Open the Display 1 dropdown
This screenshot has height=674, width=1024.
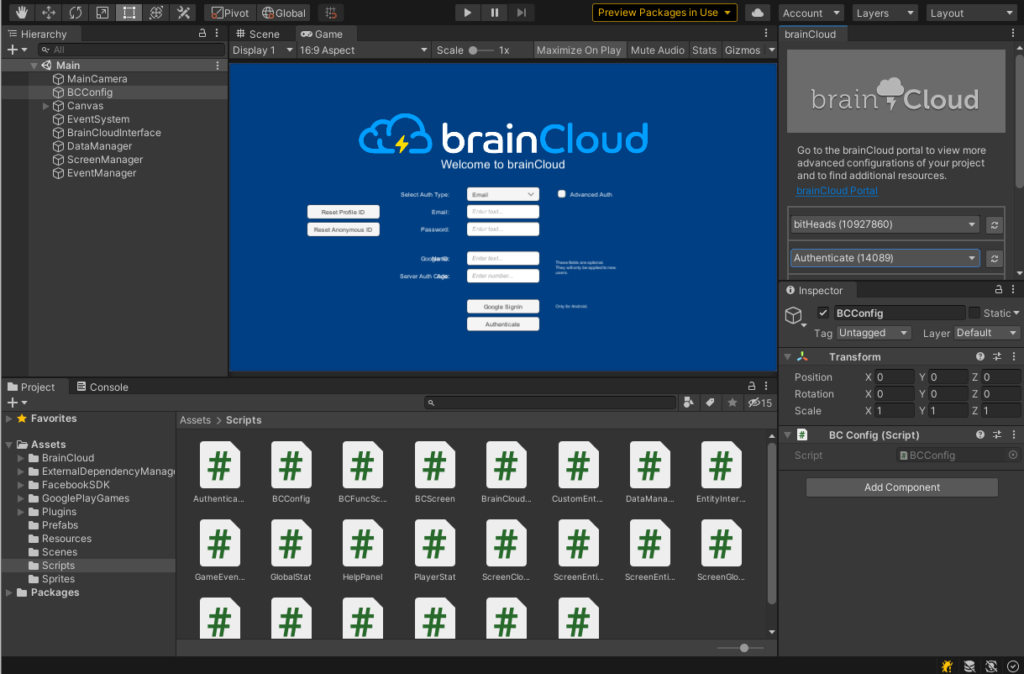(263, 50)
